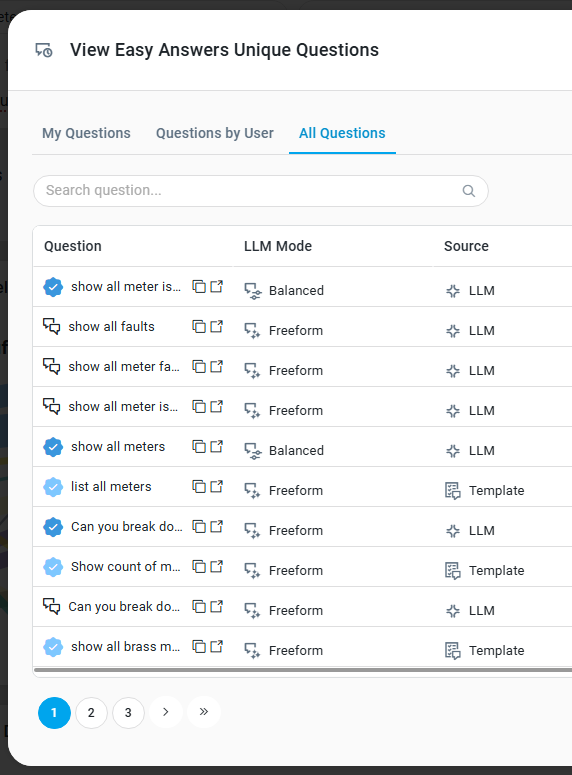Viewport: 572px width, 775px height.
Task: Click the verified badge on 'show all meters'
Action: (53, 447)
